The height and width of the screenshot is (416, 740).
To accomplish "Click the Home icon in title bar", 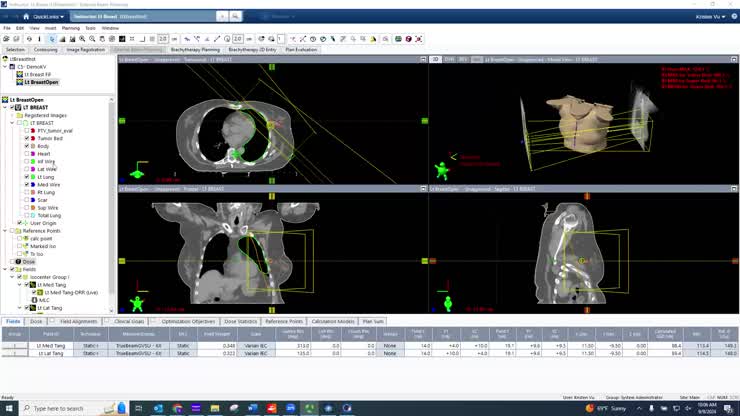I will [x=26, y=17].
